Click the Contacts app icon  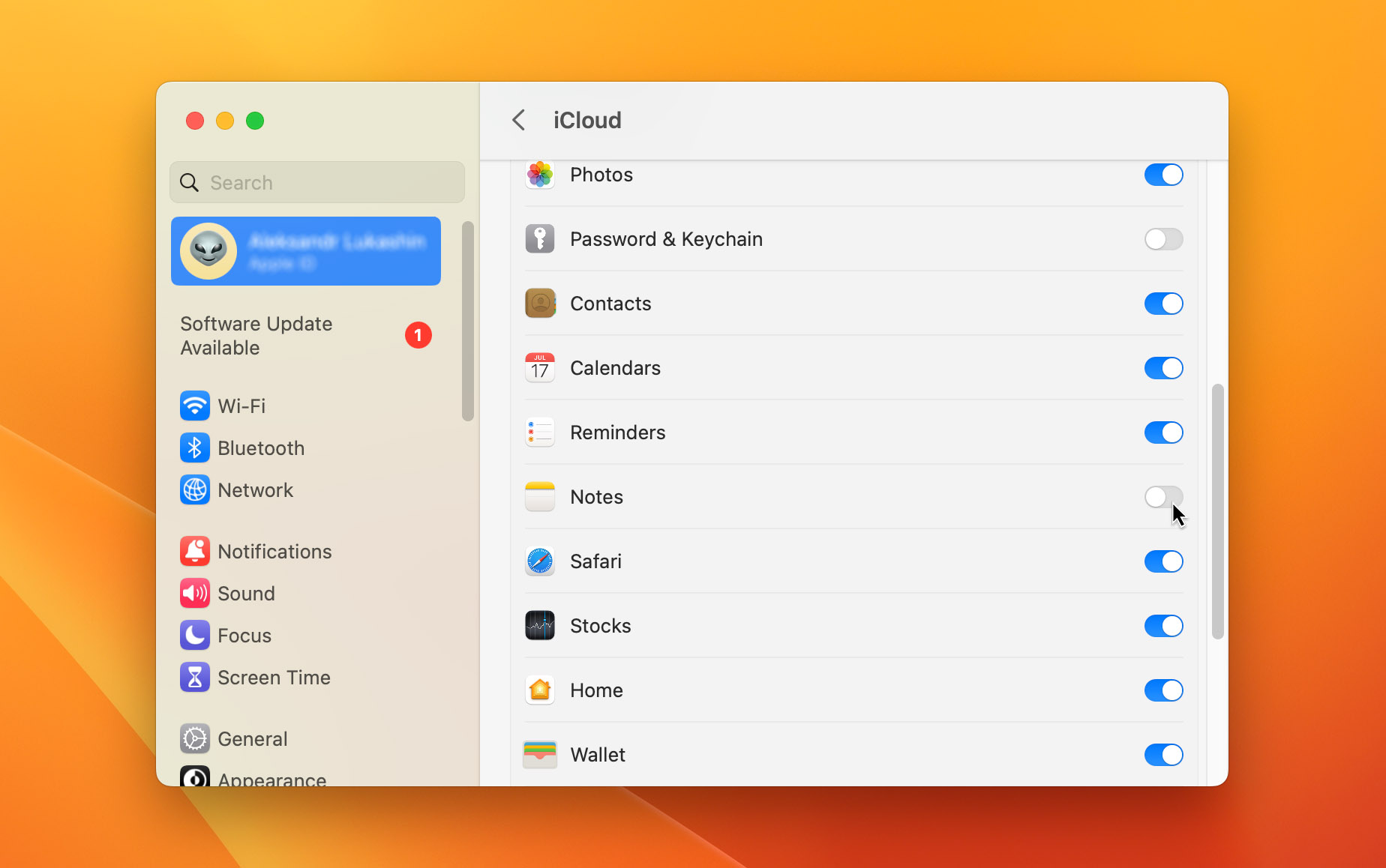(x=540, y=304)
